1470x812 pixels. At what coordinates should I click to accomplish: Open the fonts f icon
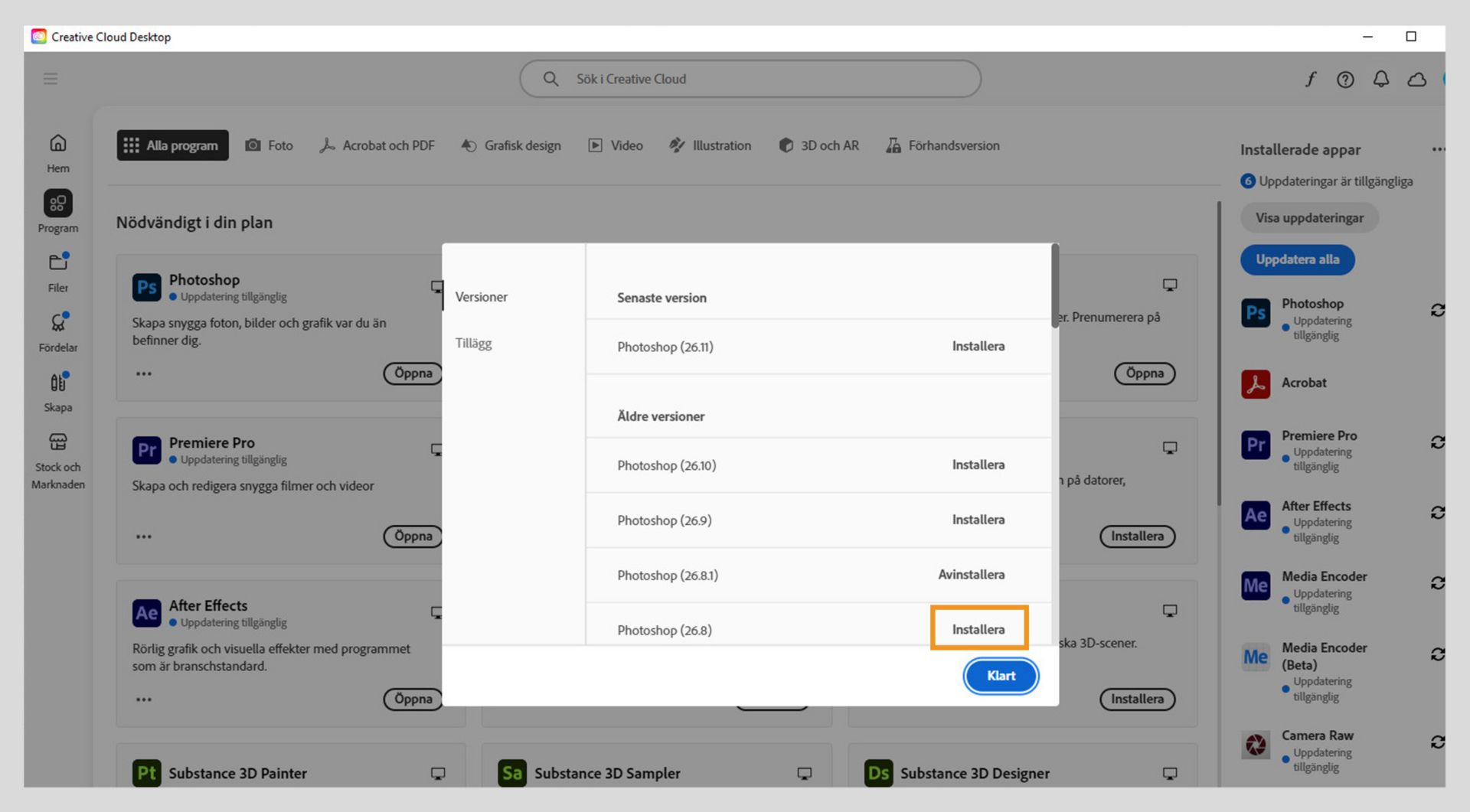1311,79
